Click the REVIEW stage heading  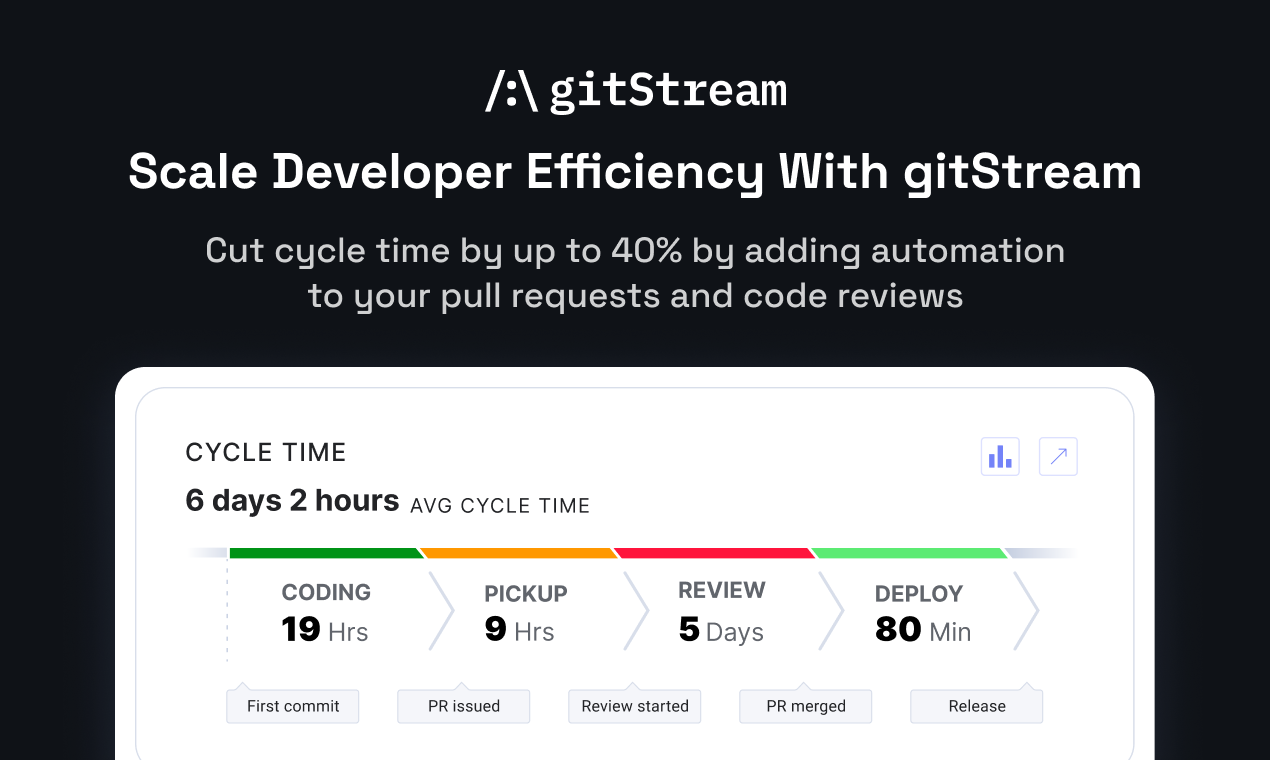722,590
